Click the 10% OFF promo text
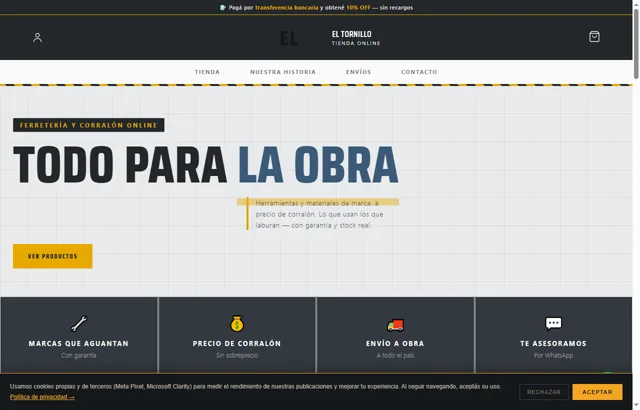 tap(358, 7)
